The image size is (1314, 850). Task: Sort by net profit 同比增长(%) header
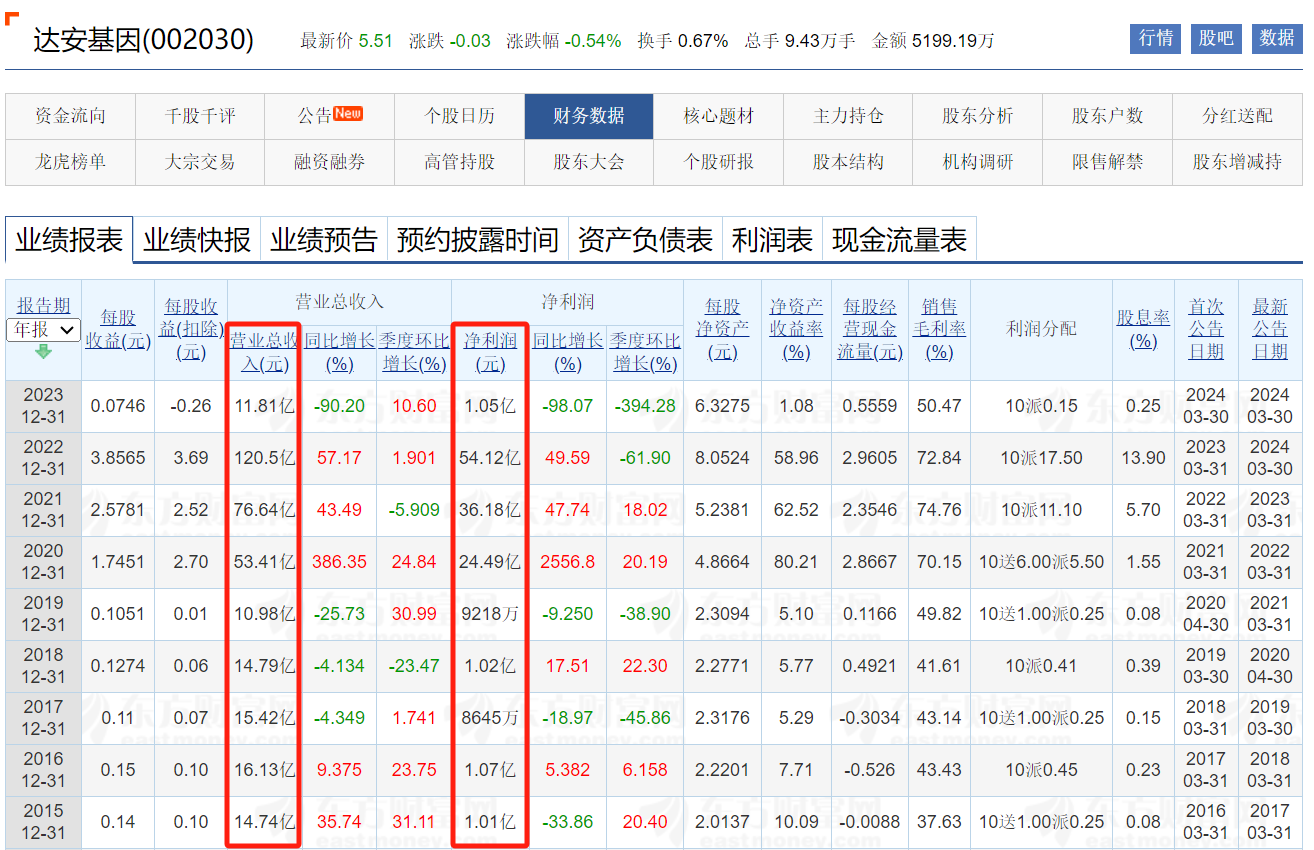(x=568, y=352)
